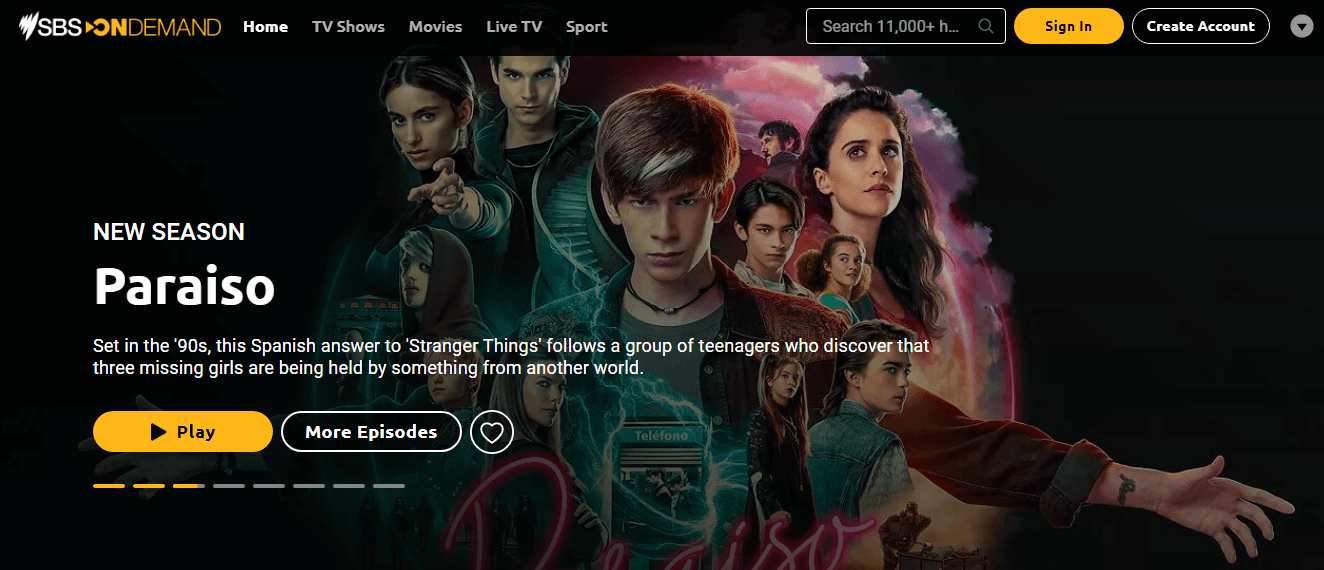Go to the Home tab
1324x570 pixels.
pos(265,27)
